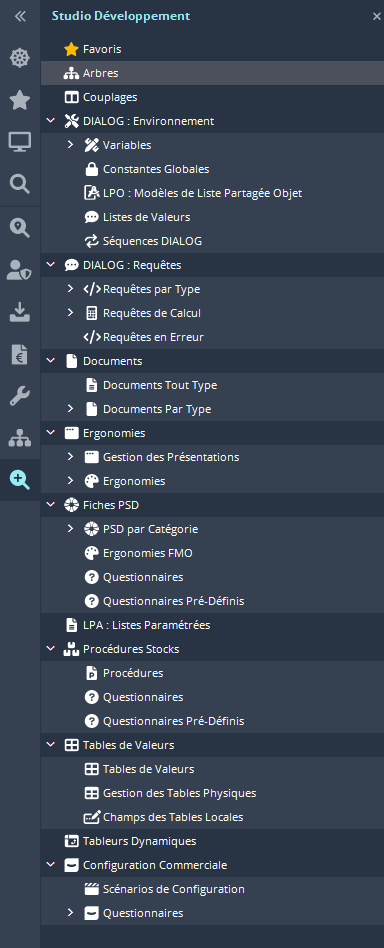Close the Studio Développement panel

click(x=376, y=17)
